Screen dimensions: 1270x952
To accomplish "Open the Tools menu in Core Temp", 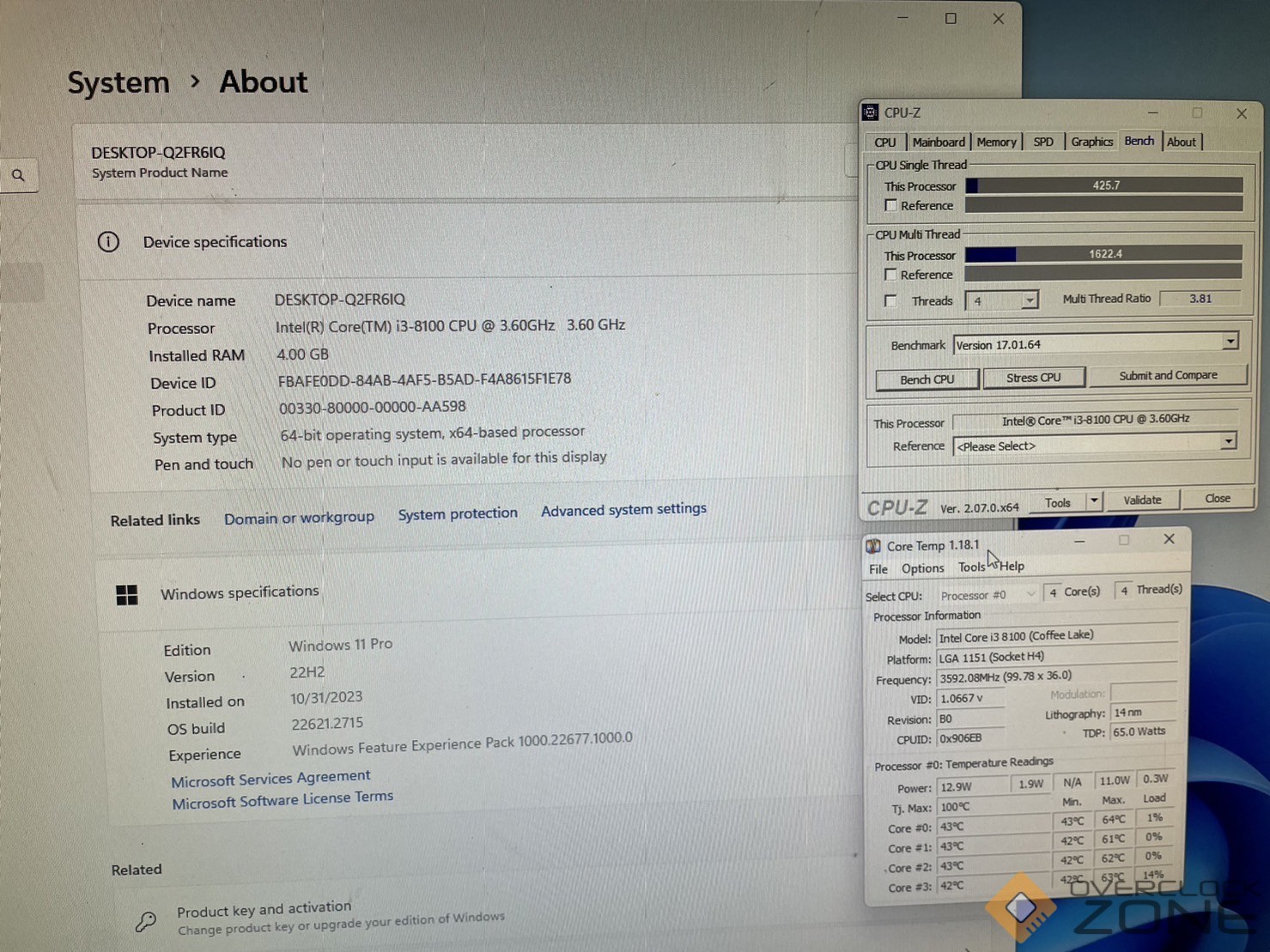I will coord(971,567).
